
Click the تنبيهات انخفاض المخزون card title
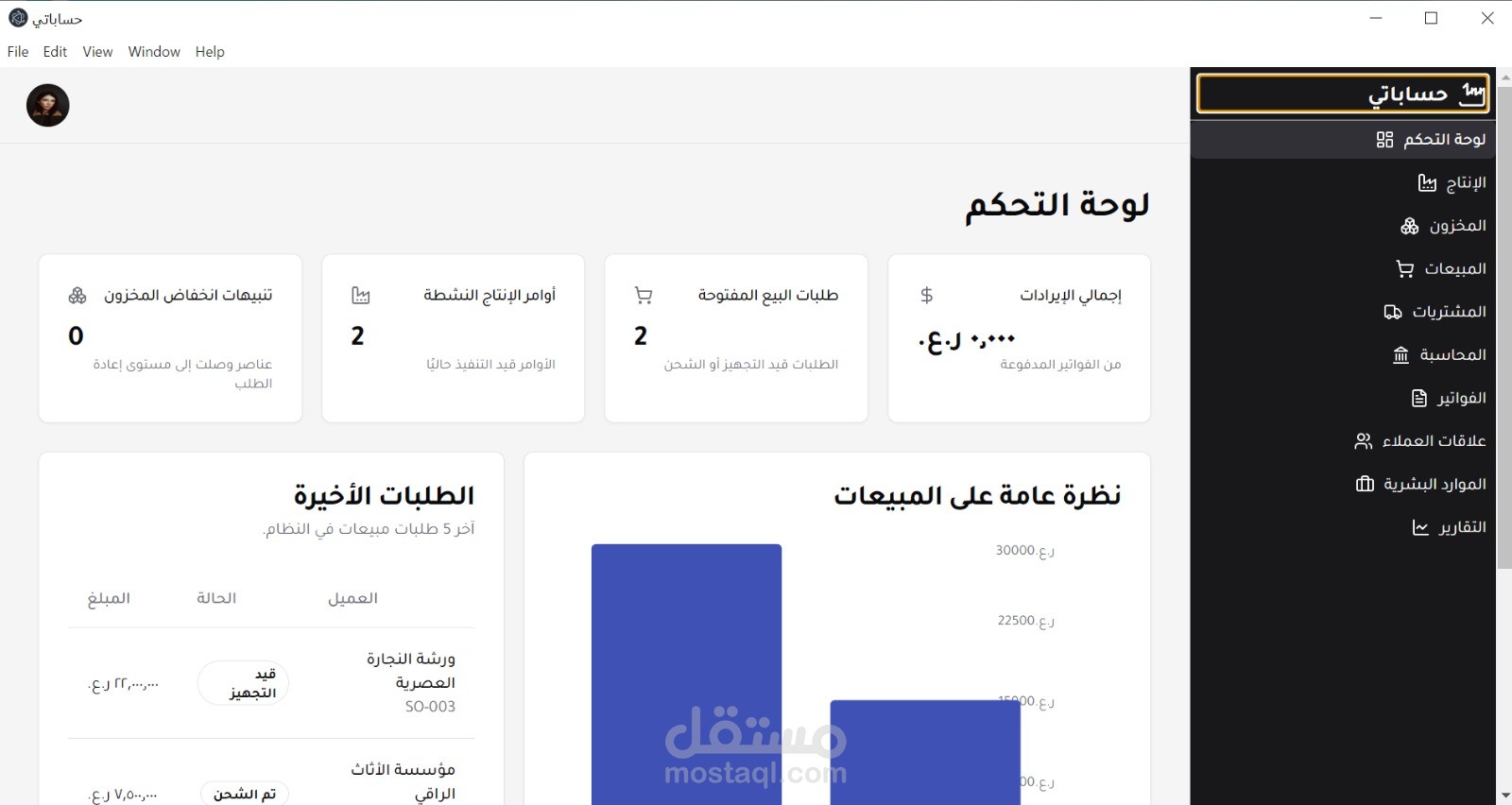click(x=188, y=296)
